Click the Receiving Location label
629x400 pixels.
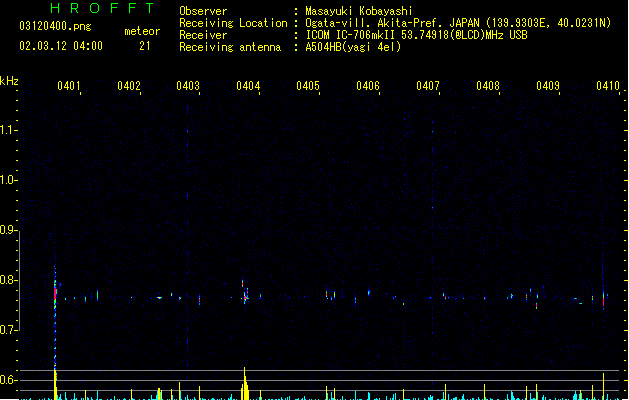(233, 23)
